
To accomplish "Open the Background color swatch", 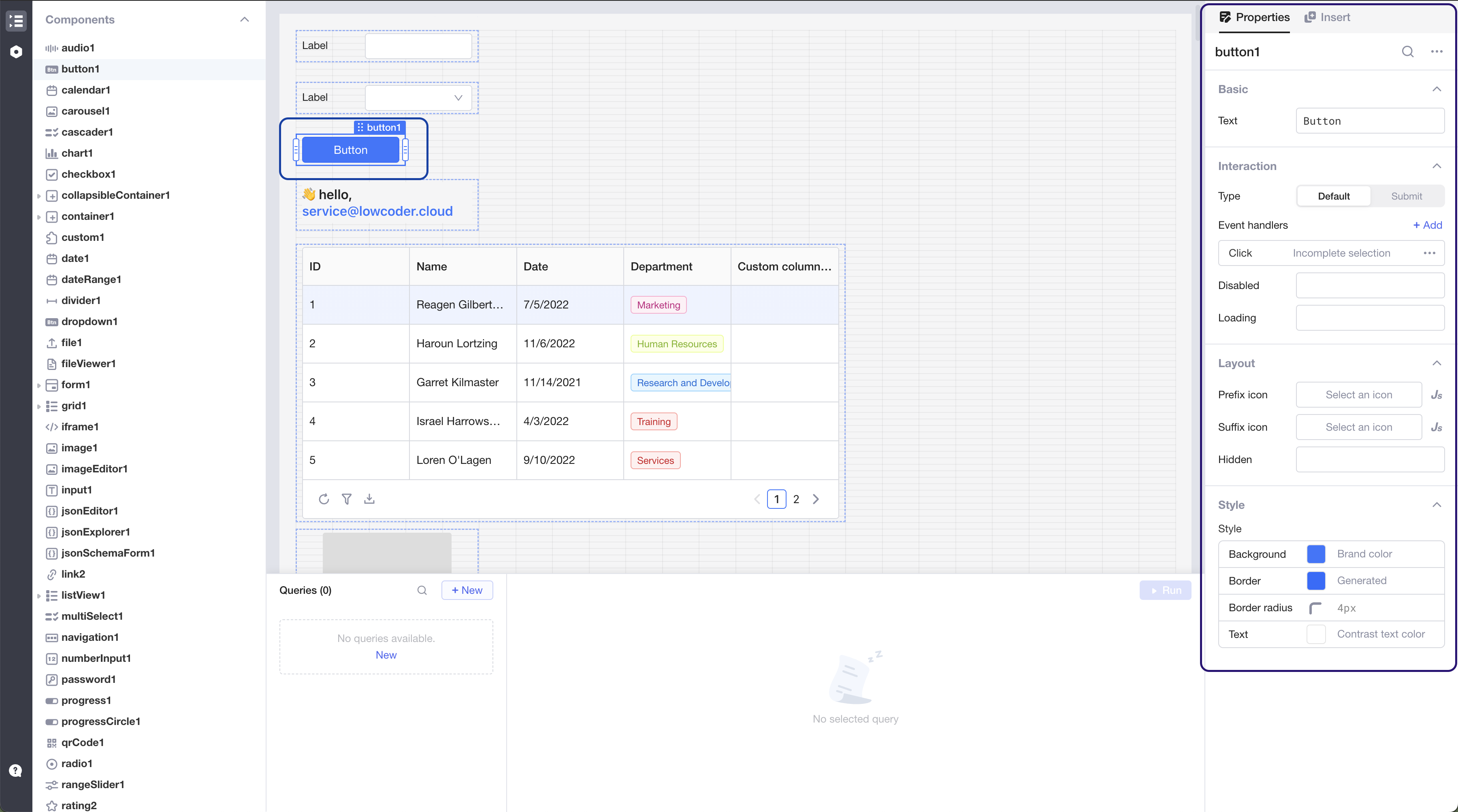I will (1316, 554).
